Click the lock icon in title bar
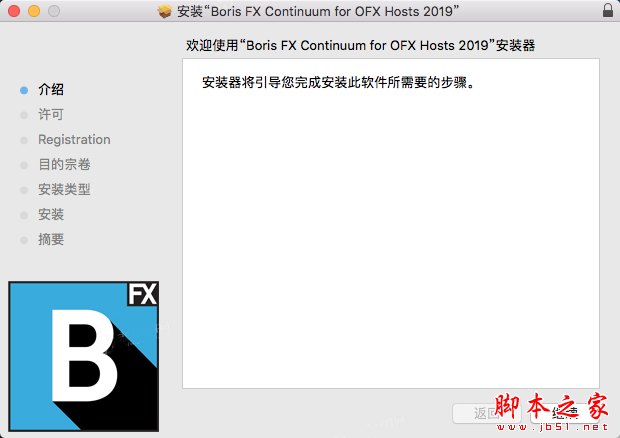620x438 pixels. (608, 11)
